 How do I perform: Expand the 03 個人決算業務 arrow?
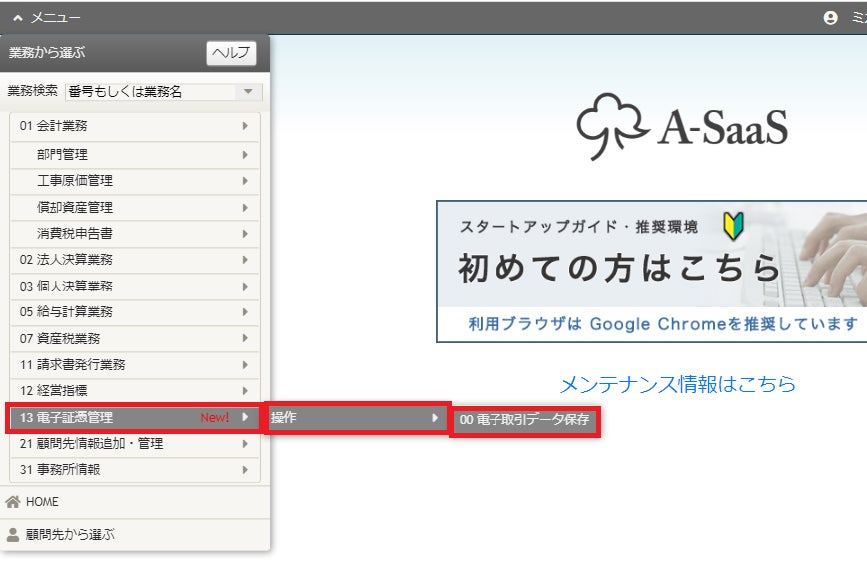coord(245,286)
